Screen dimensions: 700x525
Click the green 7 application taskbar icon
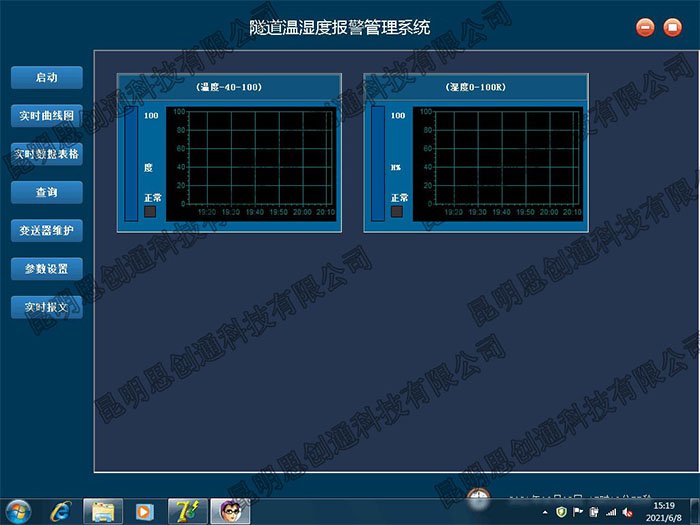(x=186, y=510)
